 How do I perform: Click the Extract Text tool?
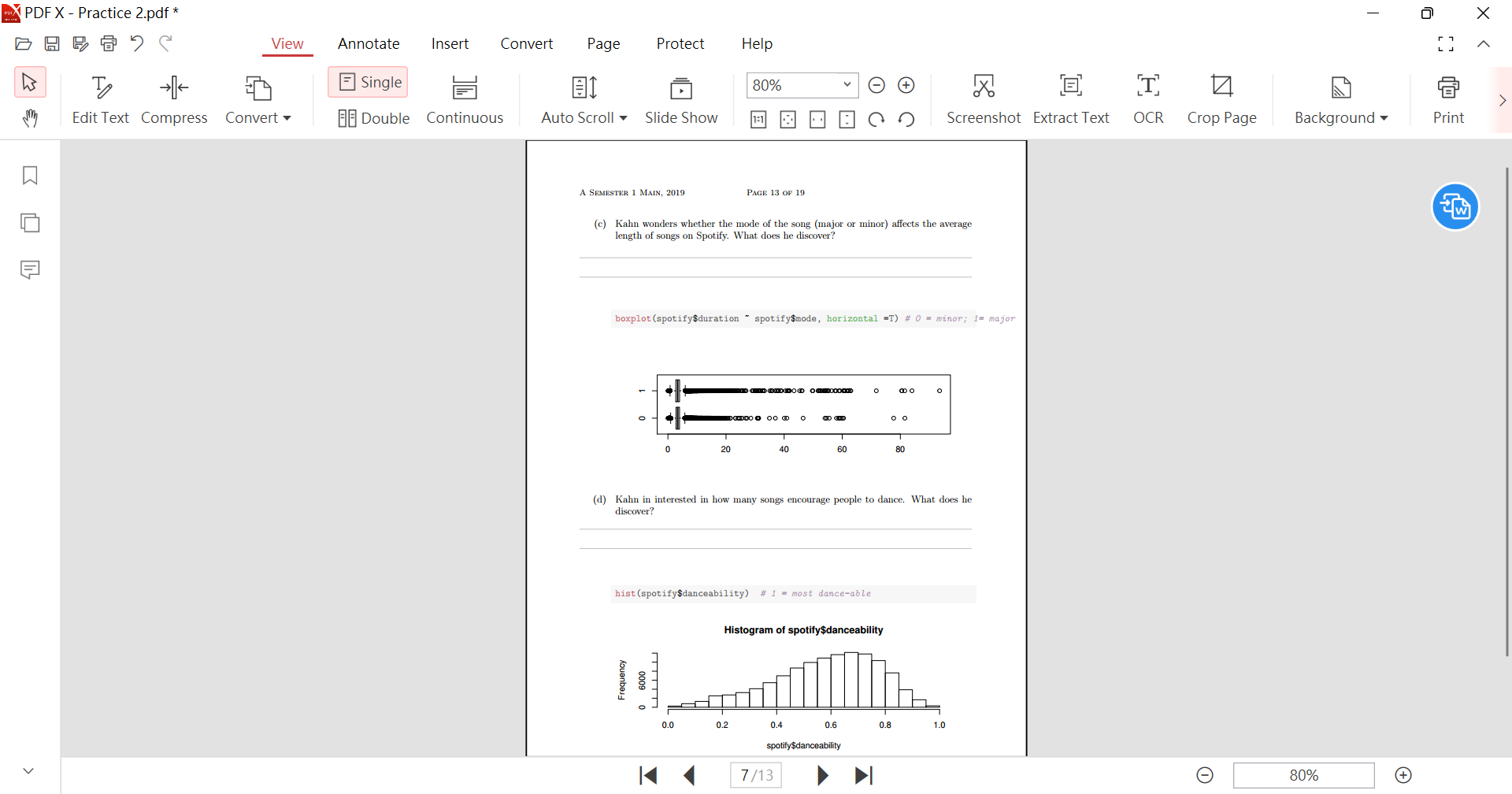tap(1071, 100)
